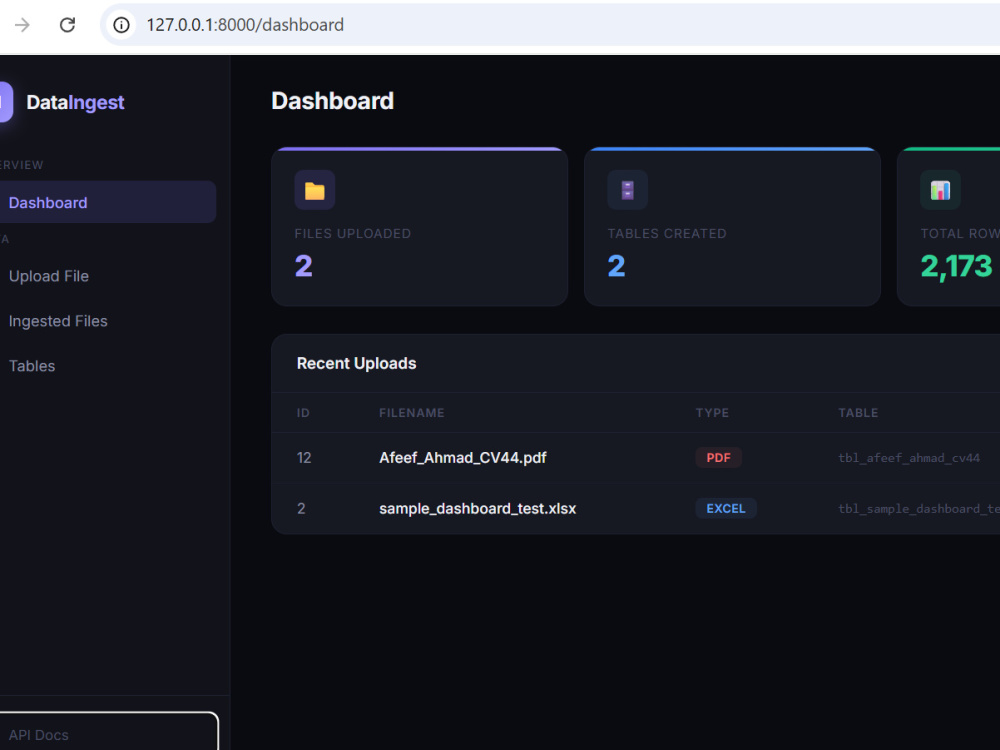Click the TABLE column header

coord(858,413)
